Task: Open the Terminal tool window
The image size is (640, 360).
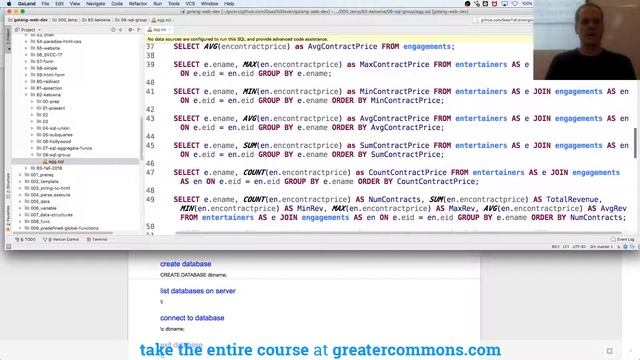Action: (97, 240)
